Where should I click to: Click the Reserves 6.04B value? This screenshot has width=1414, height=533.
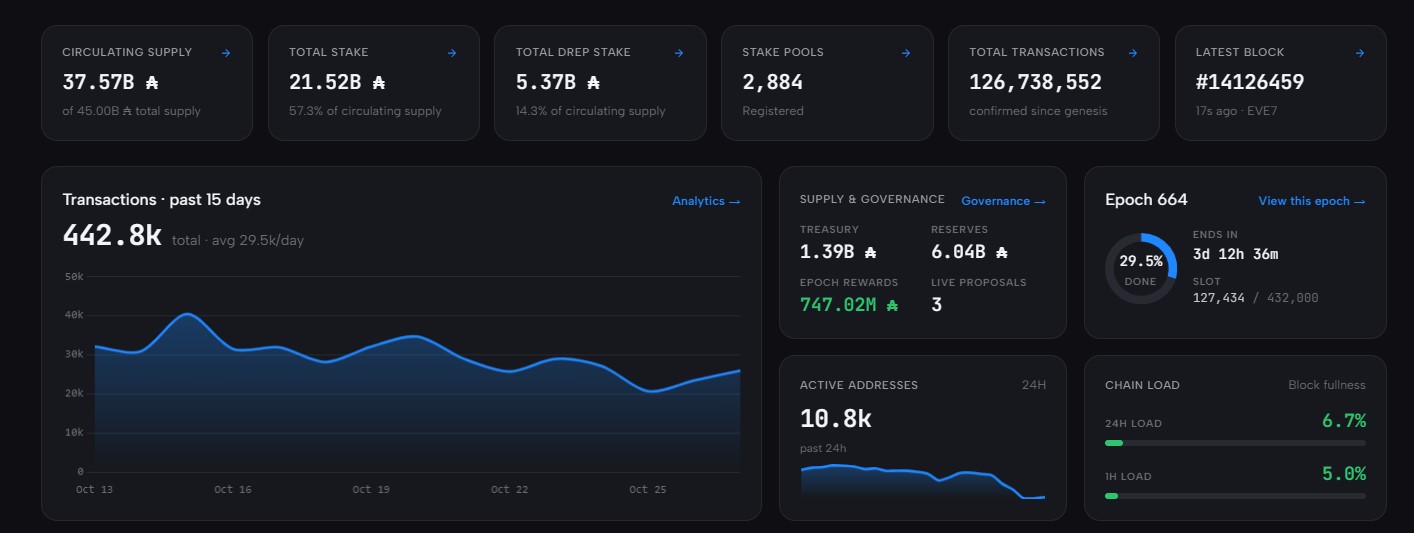(x=969, y=253)
